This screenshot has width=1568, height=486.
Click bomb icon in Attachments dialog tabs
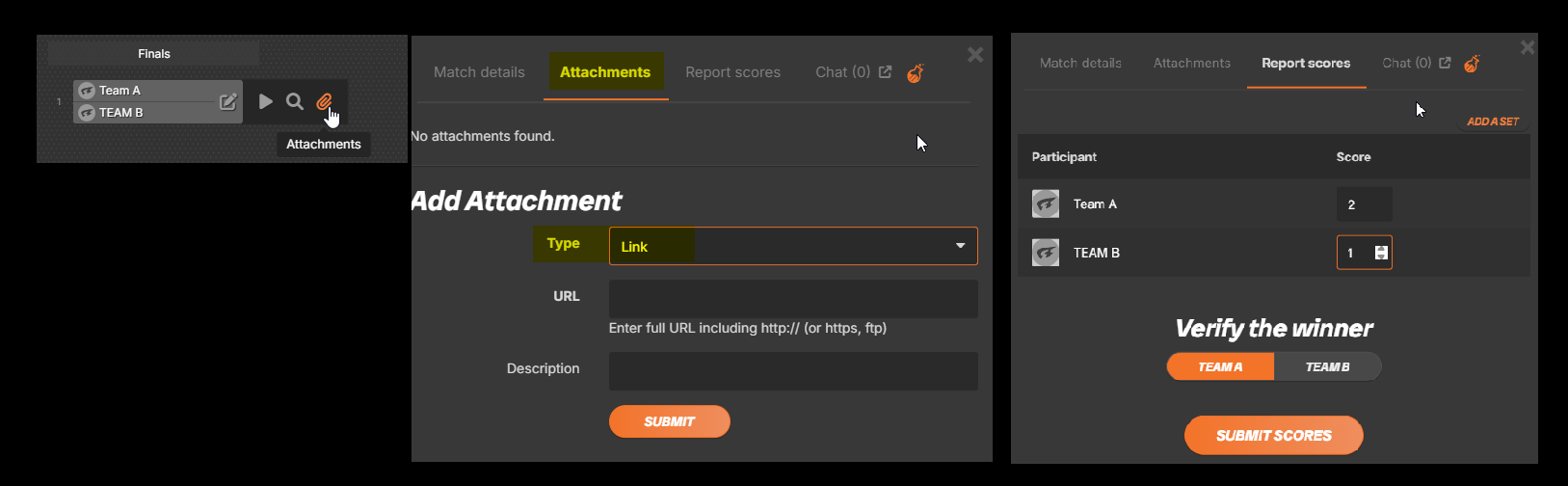(916, 72)
